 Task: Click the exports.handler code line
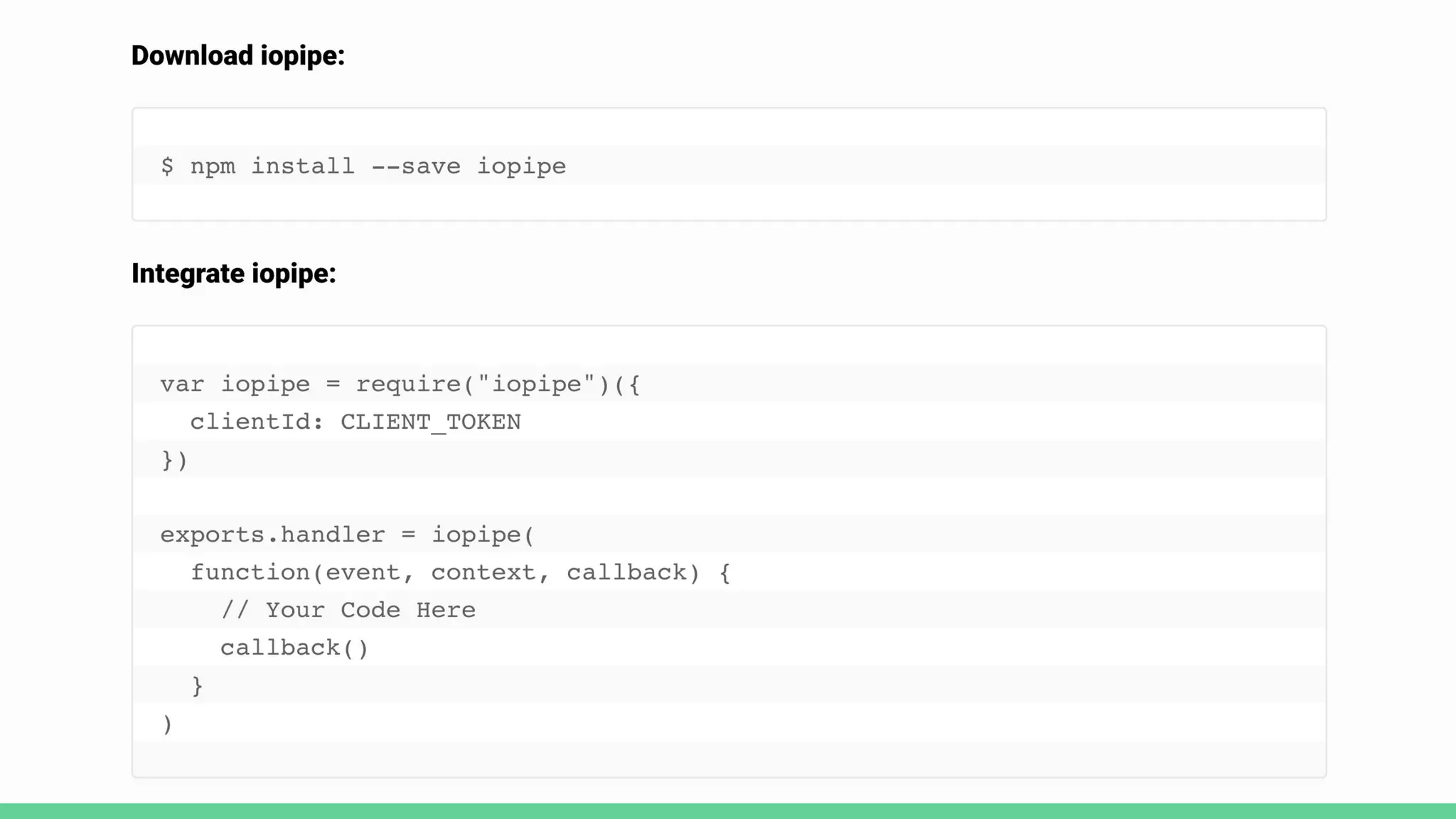[347, 535]
